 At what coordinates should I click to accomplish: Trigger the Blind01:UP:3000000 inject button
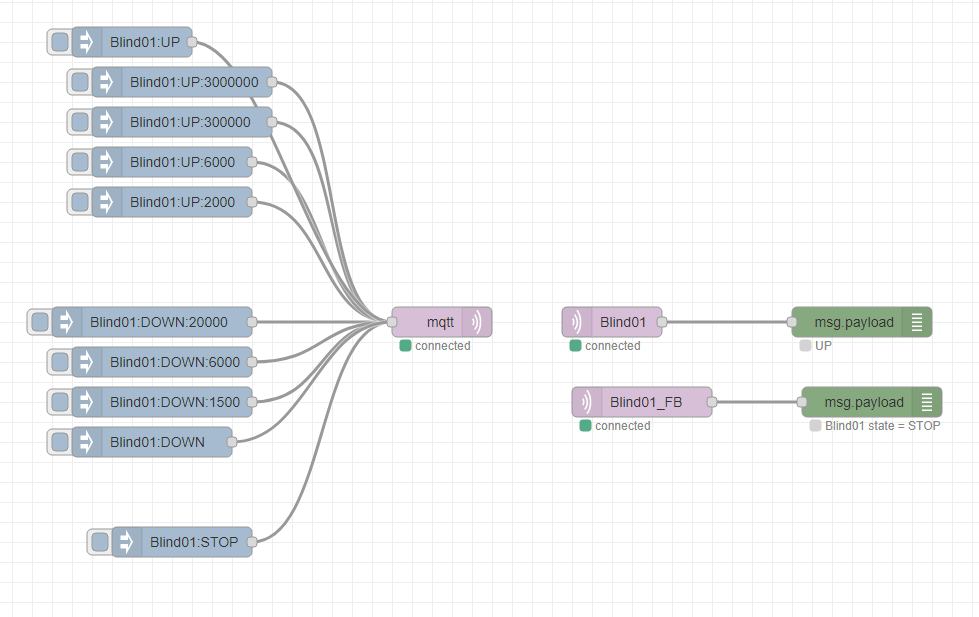click(x=80, y=82)
